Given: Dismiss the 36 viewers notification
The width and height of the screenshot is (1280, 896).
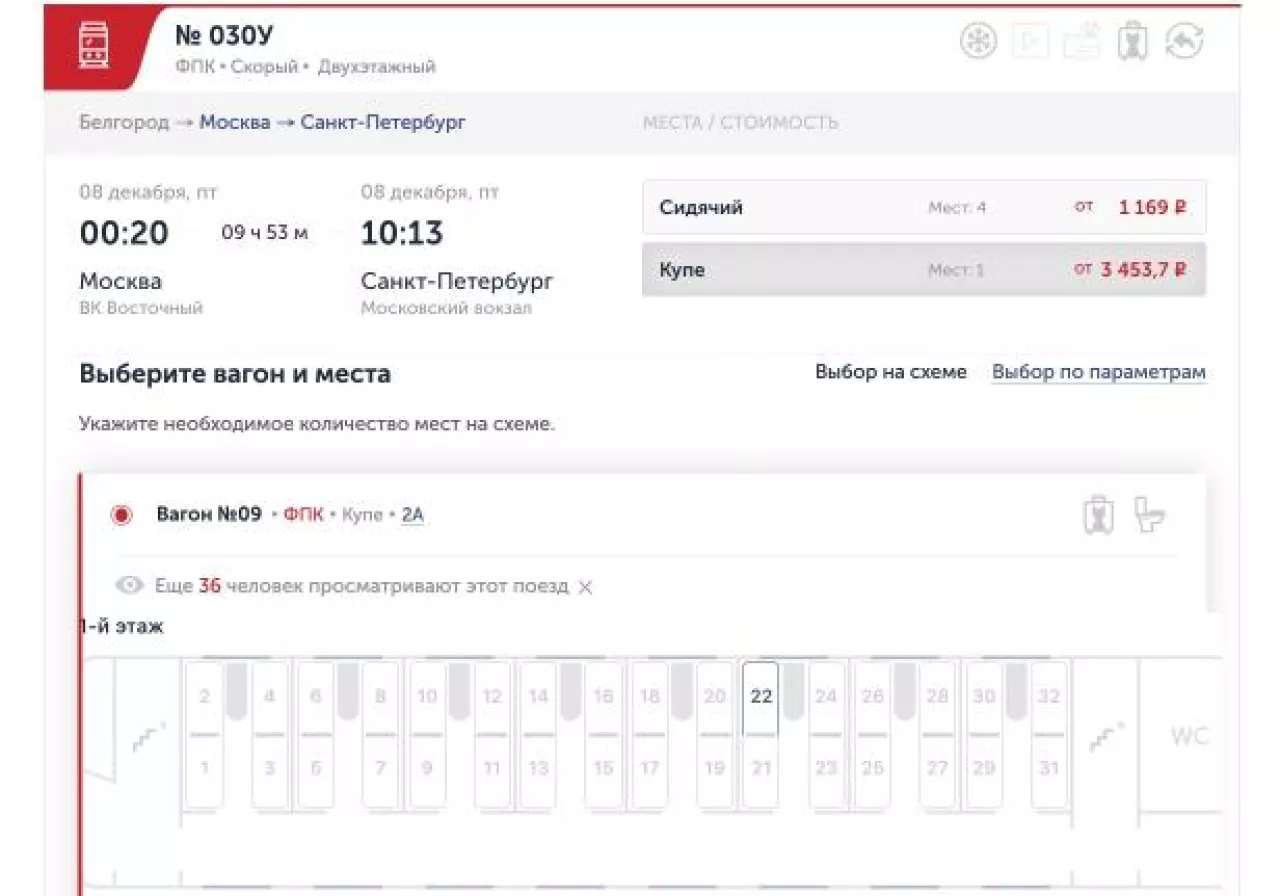Looking at the screenshot, I should pos(586,587).
